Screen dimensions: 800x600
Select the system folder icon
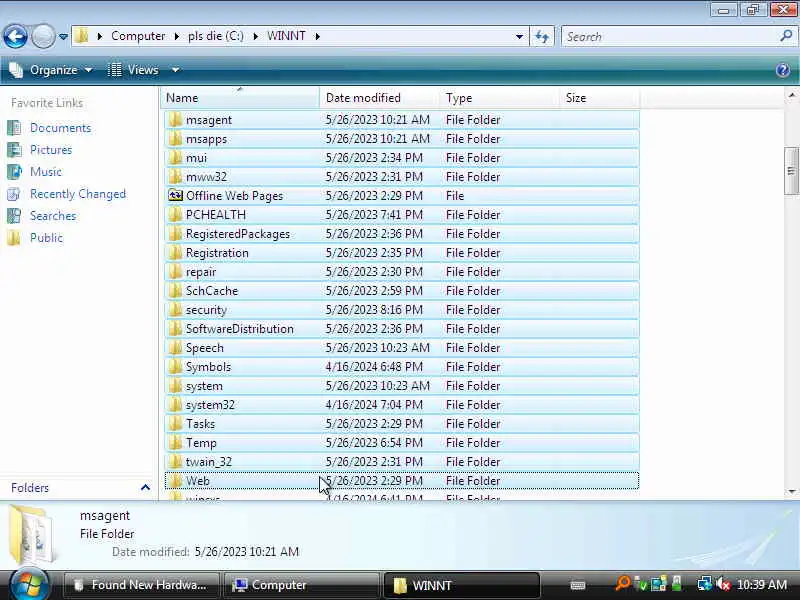(x=175, y=386)
